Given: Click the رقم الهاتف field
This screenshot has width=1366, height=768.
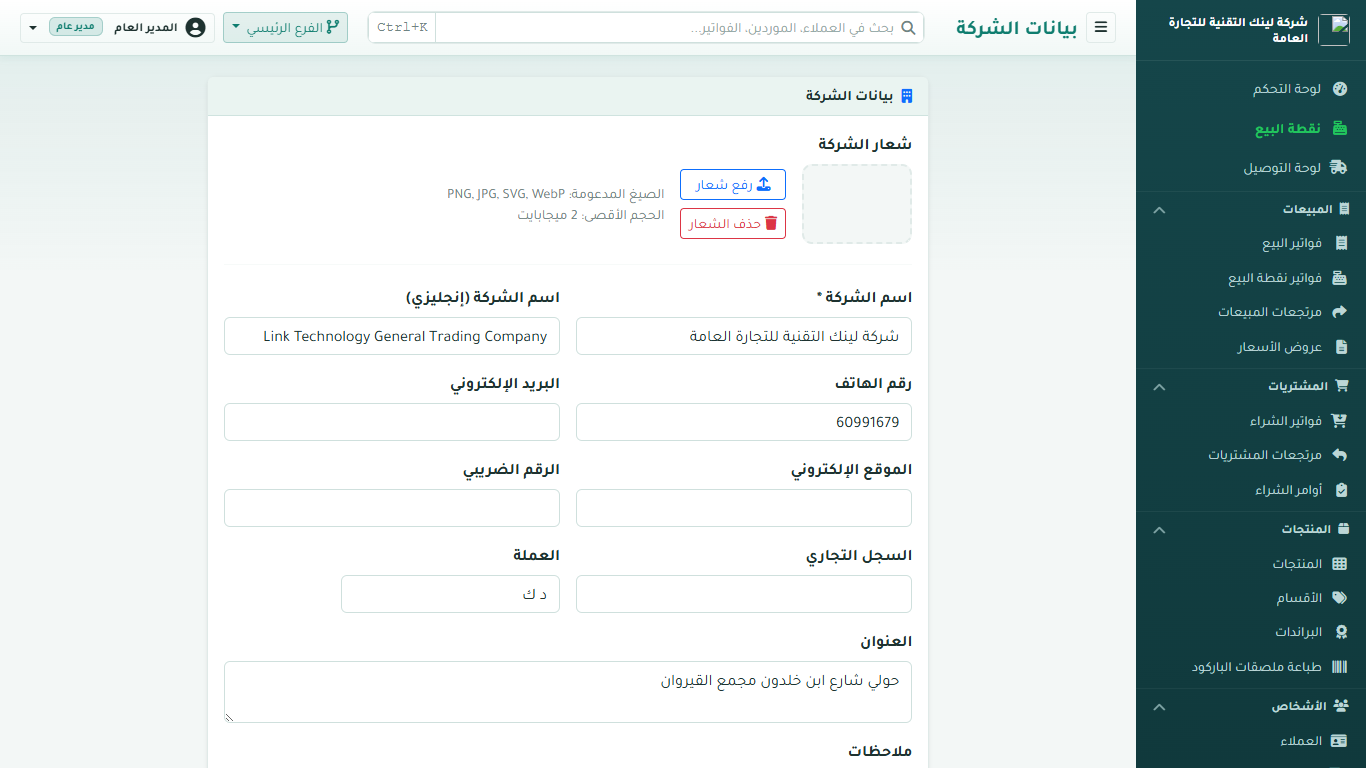Looking at the screenshot, I should click(744, 422).
